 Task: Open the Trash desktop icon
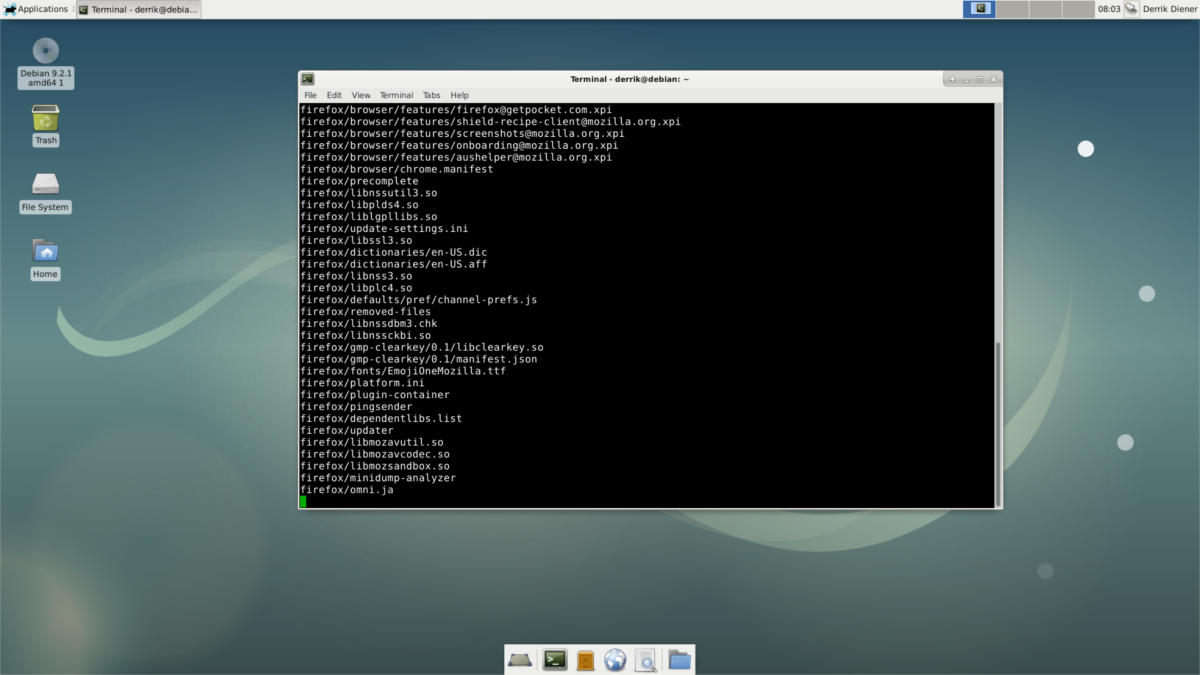click(x=46, y=120)
